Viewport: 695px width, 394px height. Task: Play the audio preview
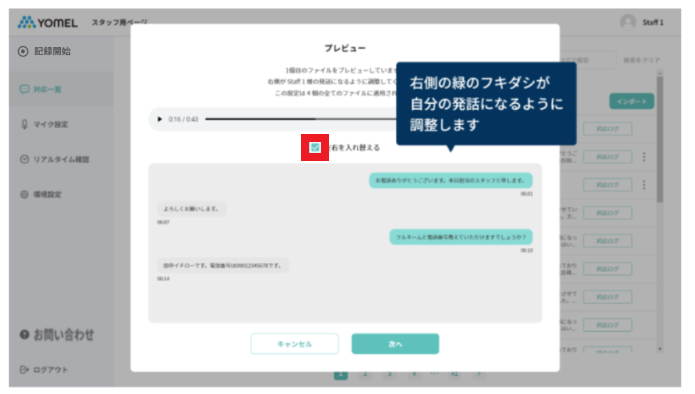(160, 119)
